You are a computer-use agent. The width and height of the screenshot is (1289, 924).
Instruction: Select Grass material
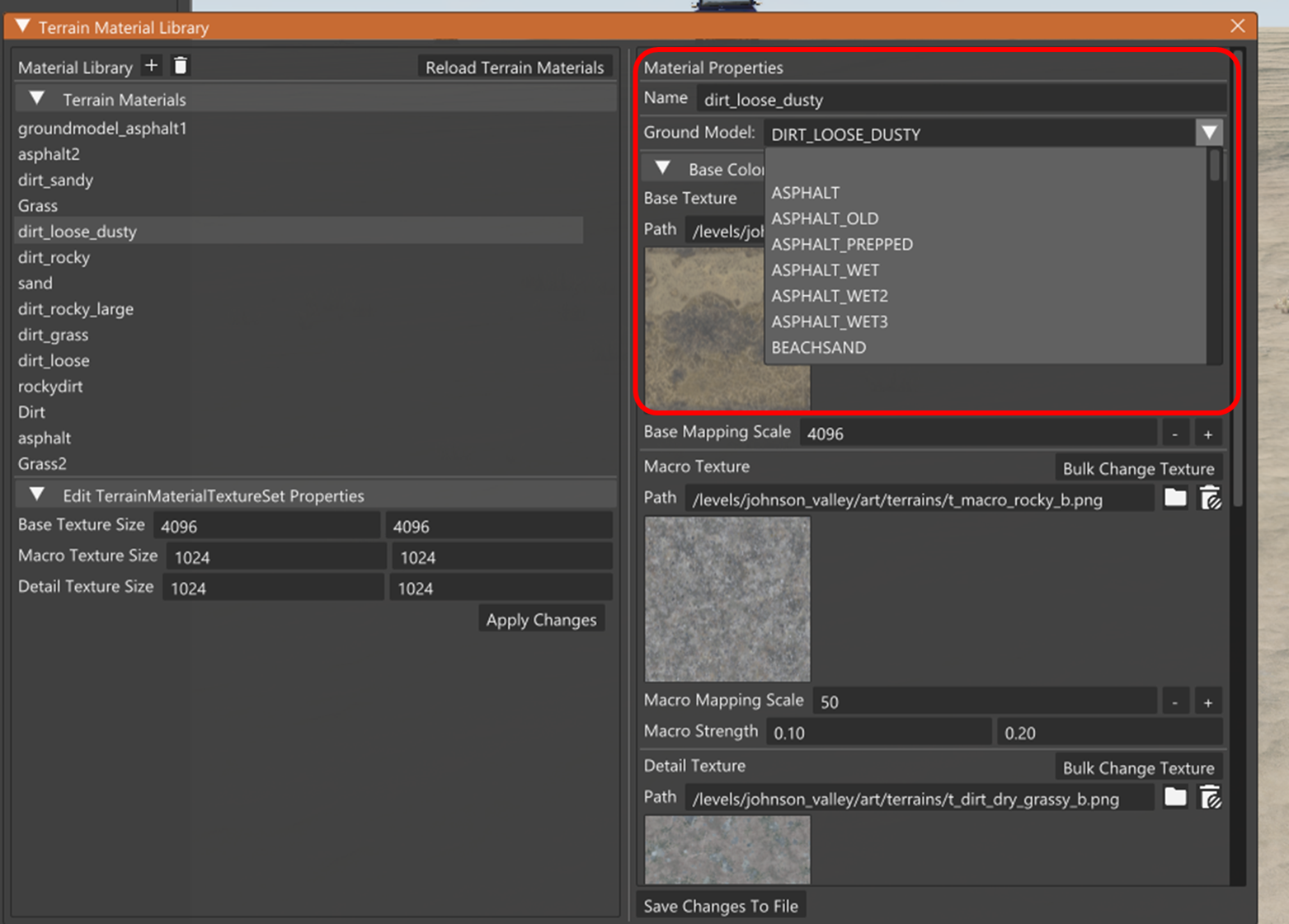point(38,205)
